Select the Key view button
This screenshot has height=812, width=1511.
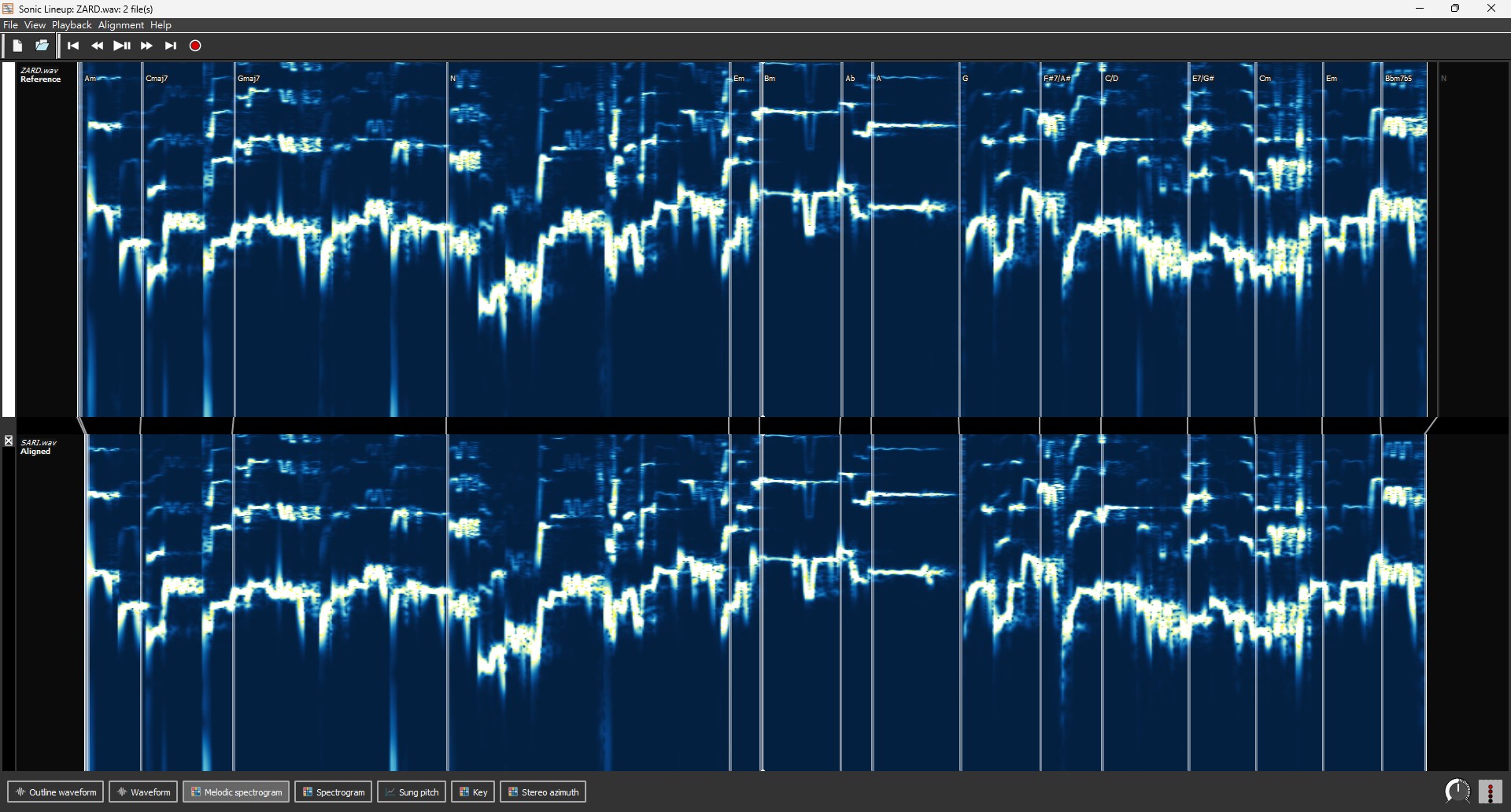coord(473,792)
